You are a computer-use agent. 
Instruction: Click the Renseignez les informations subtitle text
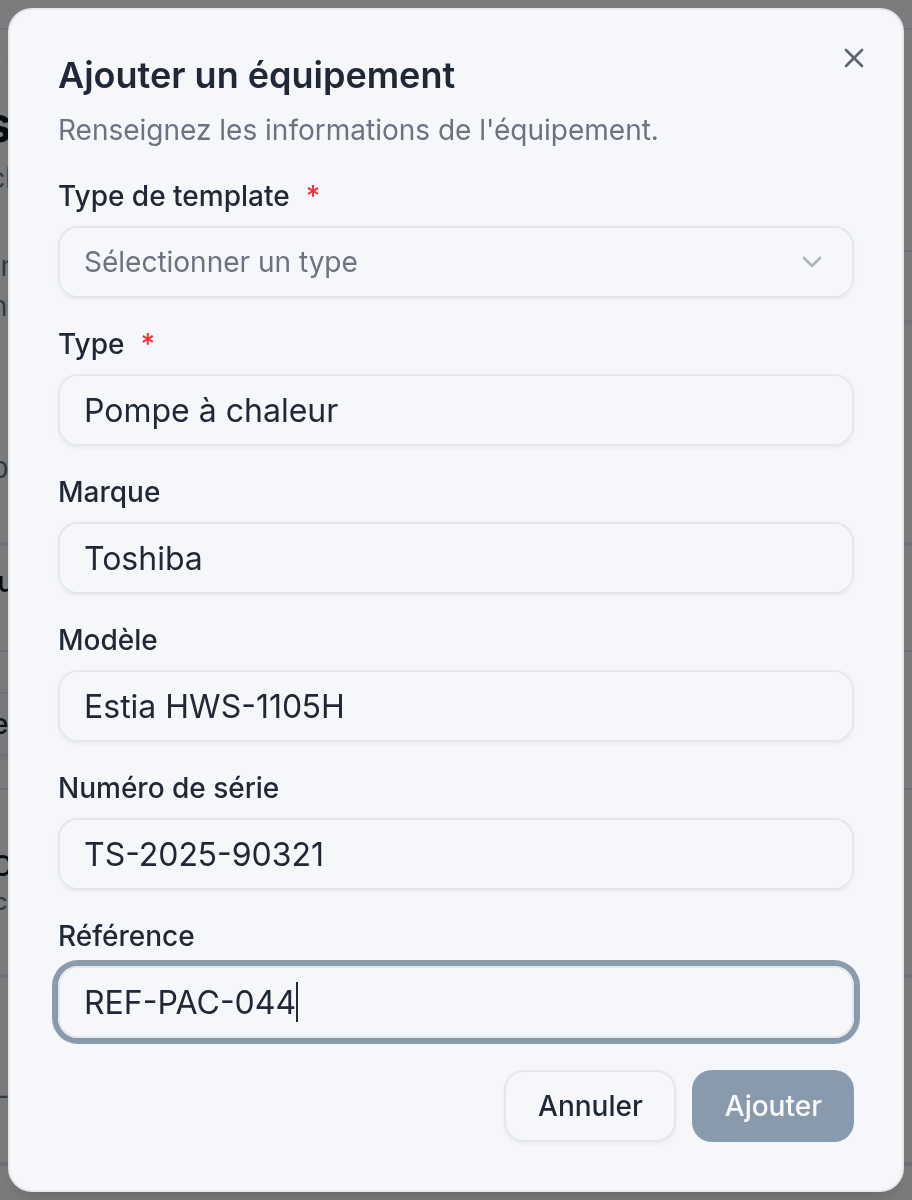tap(358, 131)
